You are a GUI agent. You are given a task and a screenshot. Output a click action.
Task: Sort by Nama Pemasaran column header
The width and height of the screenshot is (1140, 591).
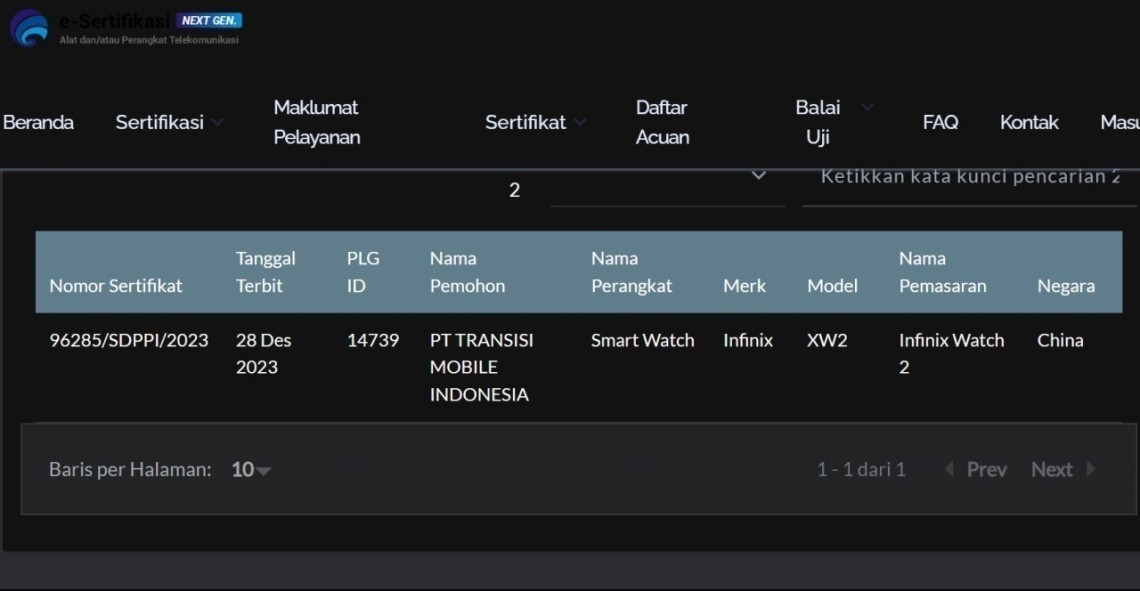pyautogui.click(x=942, y=272)
